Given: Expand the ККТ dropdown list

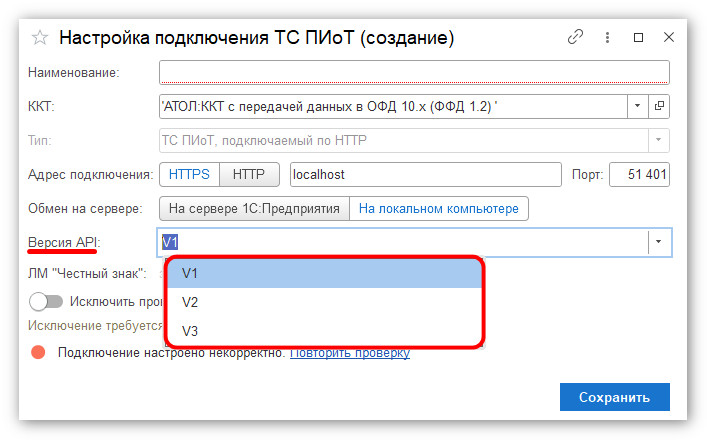Looking at the screenshot, I should 638,106.
